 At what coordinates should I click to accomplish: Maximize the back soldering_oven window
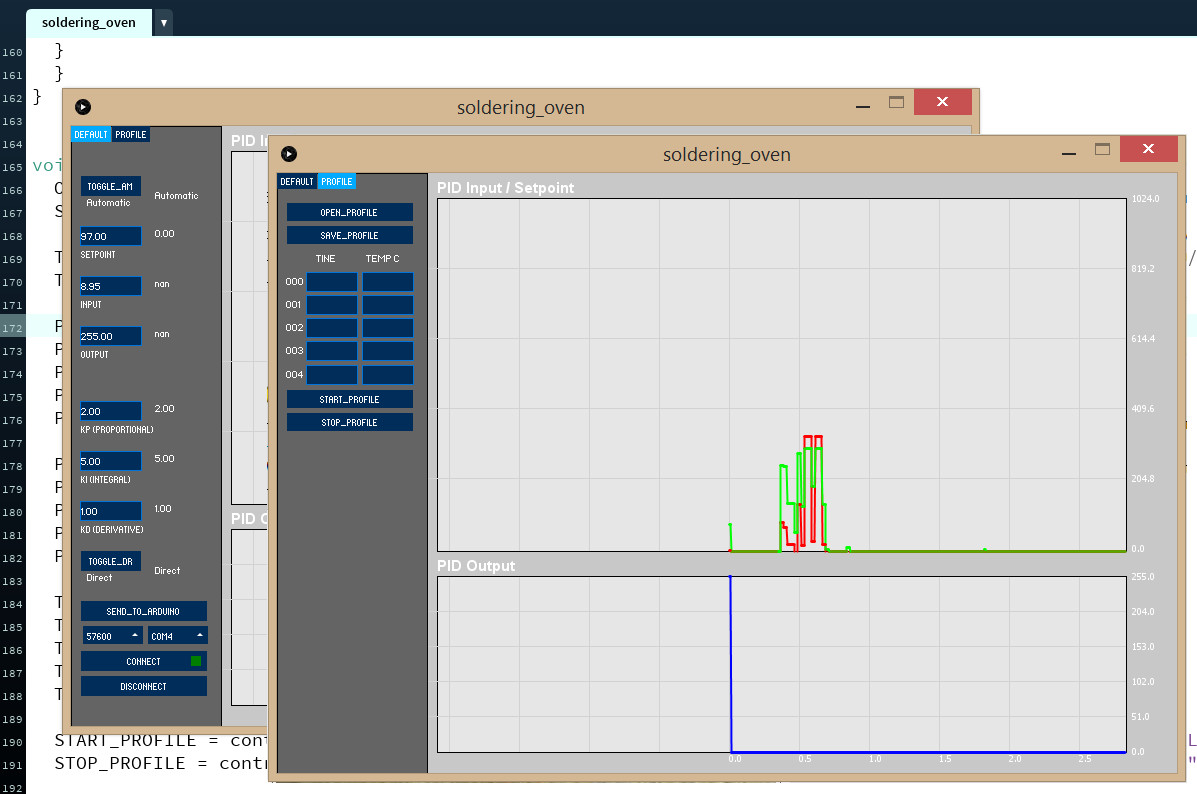[897, 102]
